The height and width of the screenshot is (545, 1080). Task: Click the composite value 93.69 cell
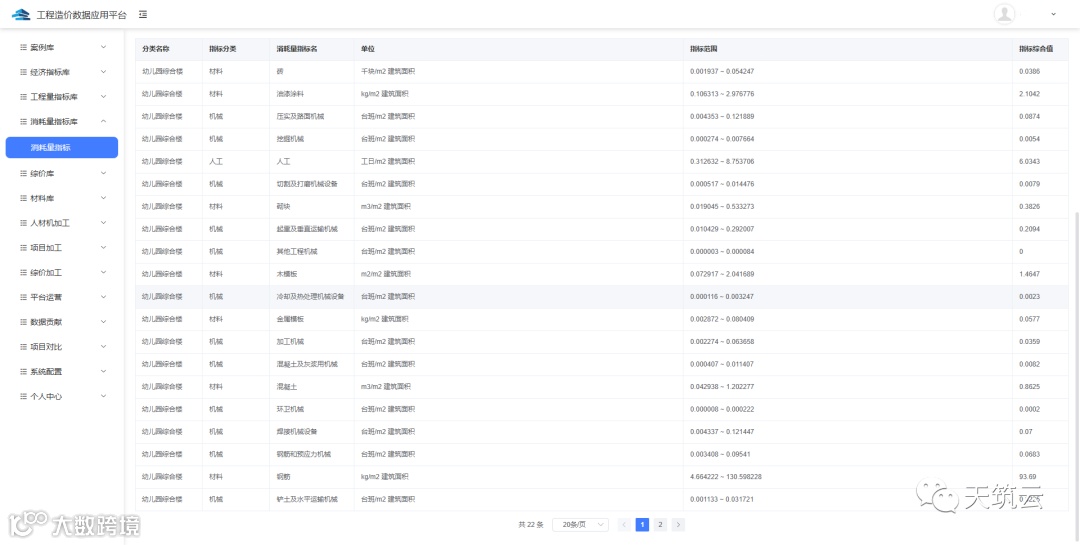(1041, 477)
